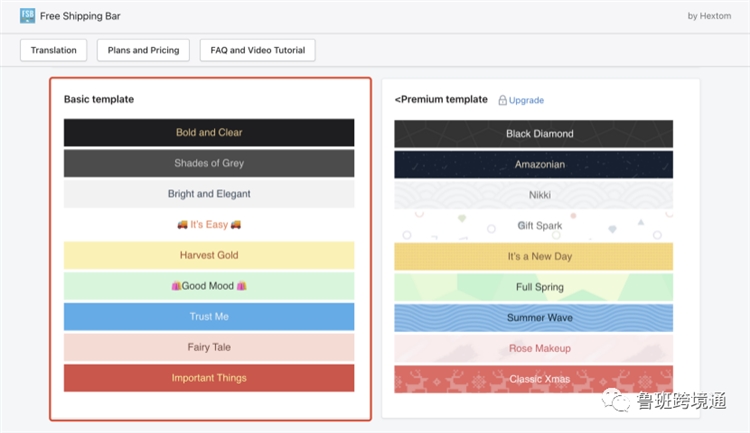The image size is (750, 433).
Task: Click the Upgrade link
Action: coord(526,100)
